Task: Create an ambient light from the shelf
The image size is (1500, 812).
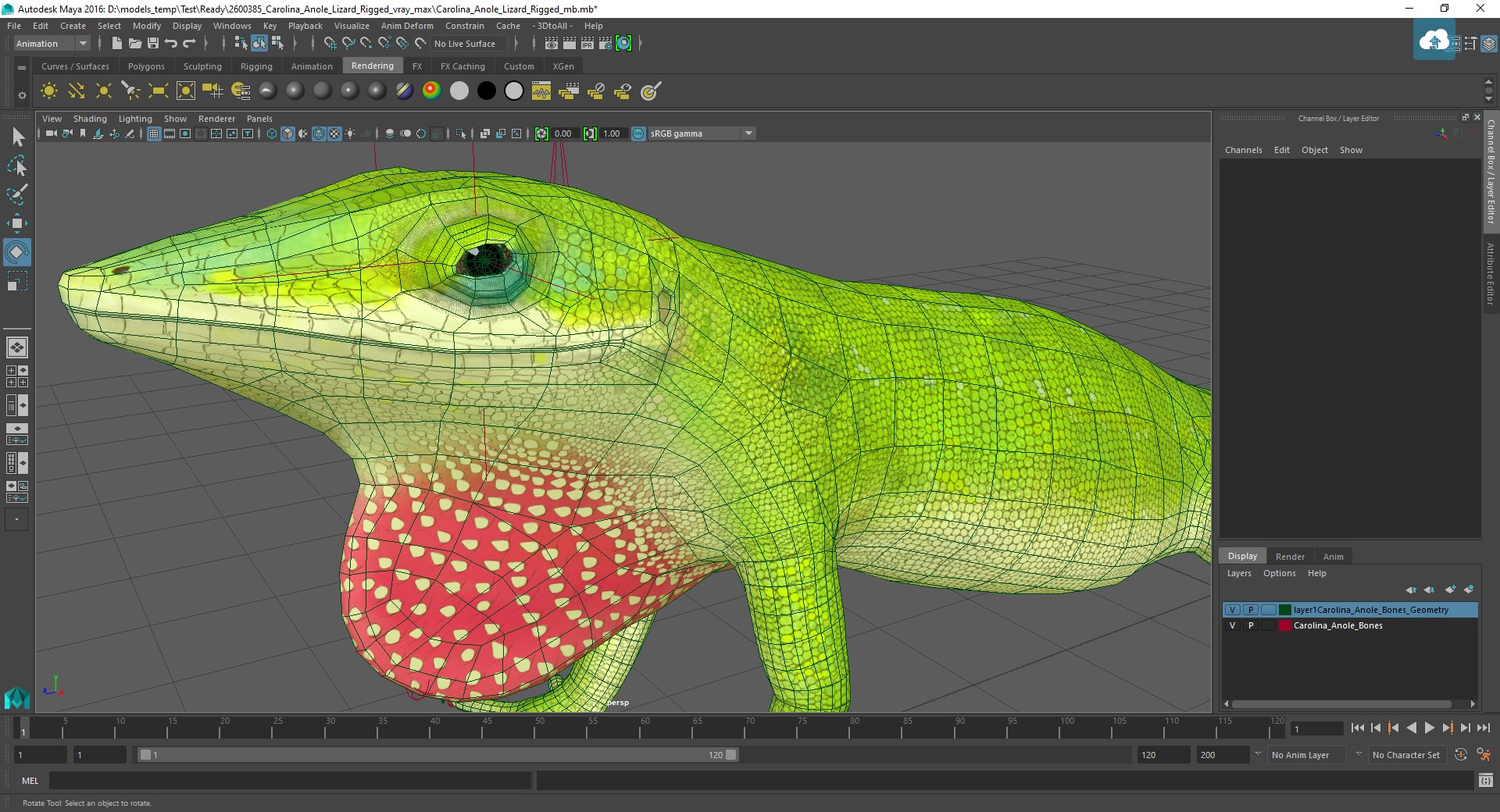Action: pos(49,91)
